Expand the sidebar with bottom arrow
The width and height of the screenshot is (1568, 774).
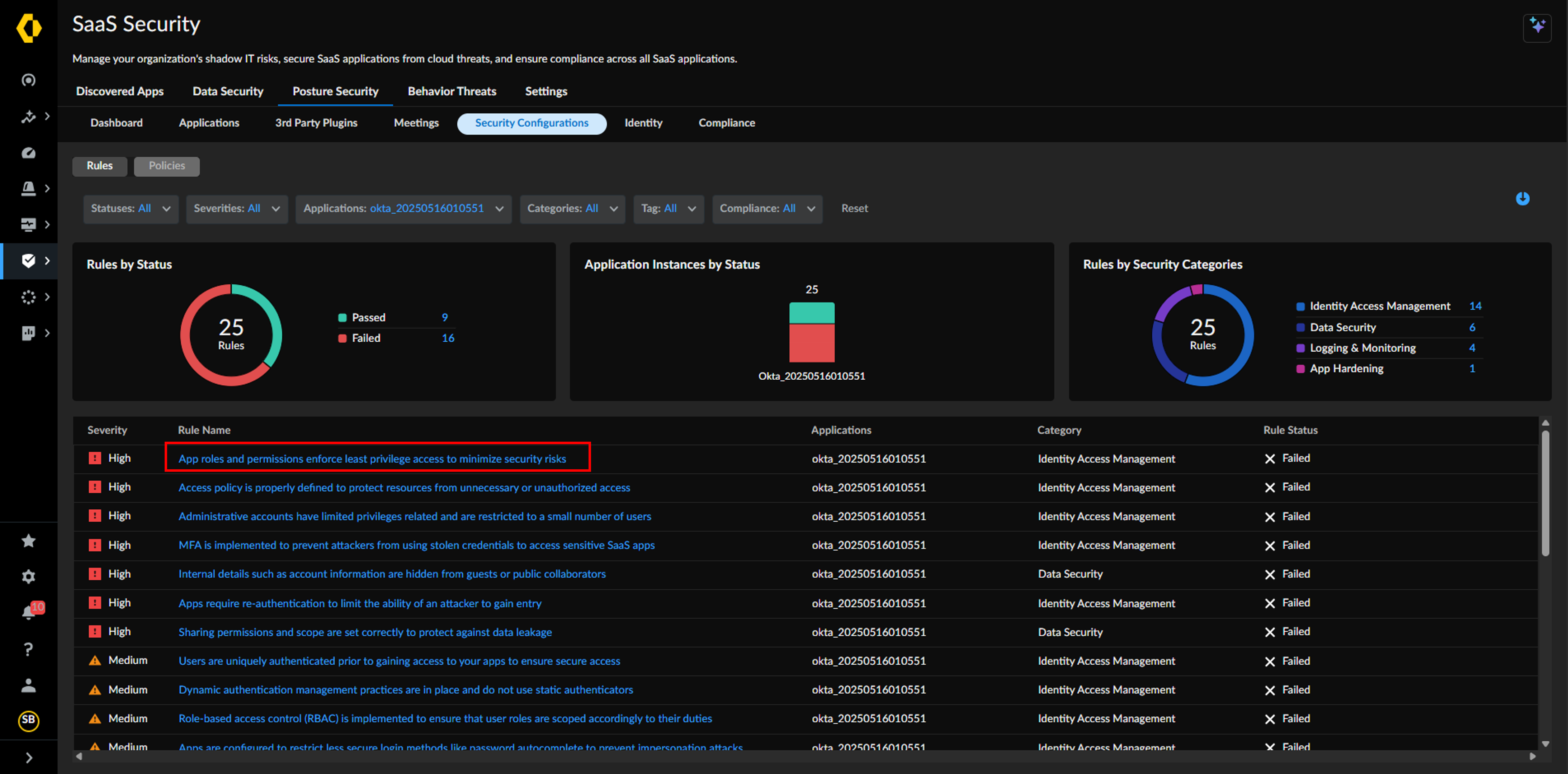[29, 758]
